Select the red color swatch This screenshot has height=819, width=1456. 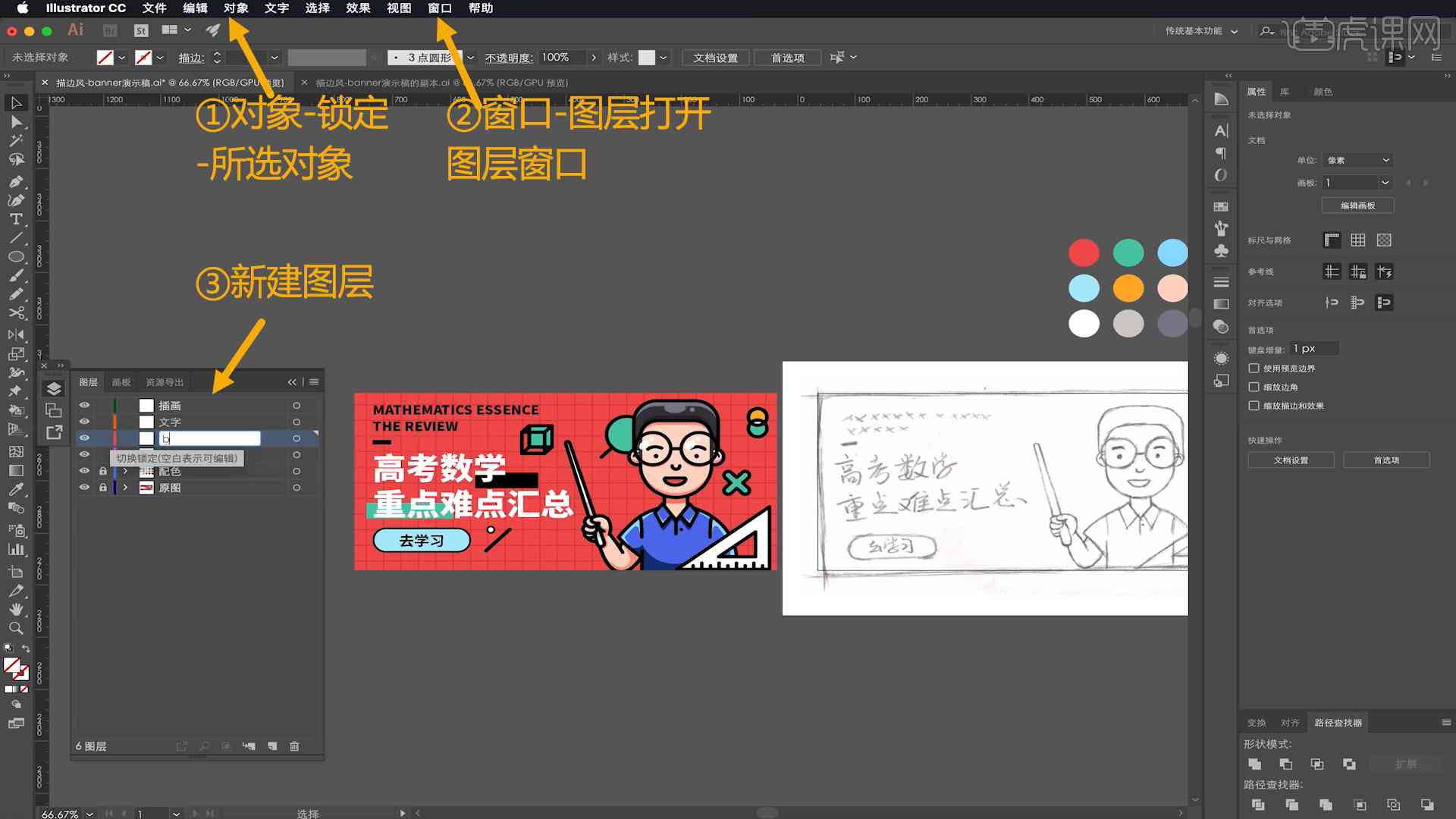click(x=1084, y=253)
